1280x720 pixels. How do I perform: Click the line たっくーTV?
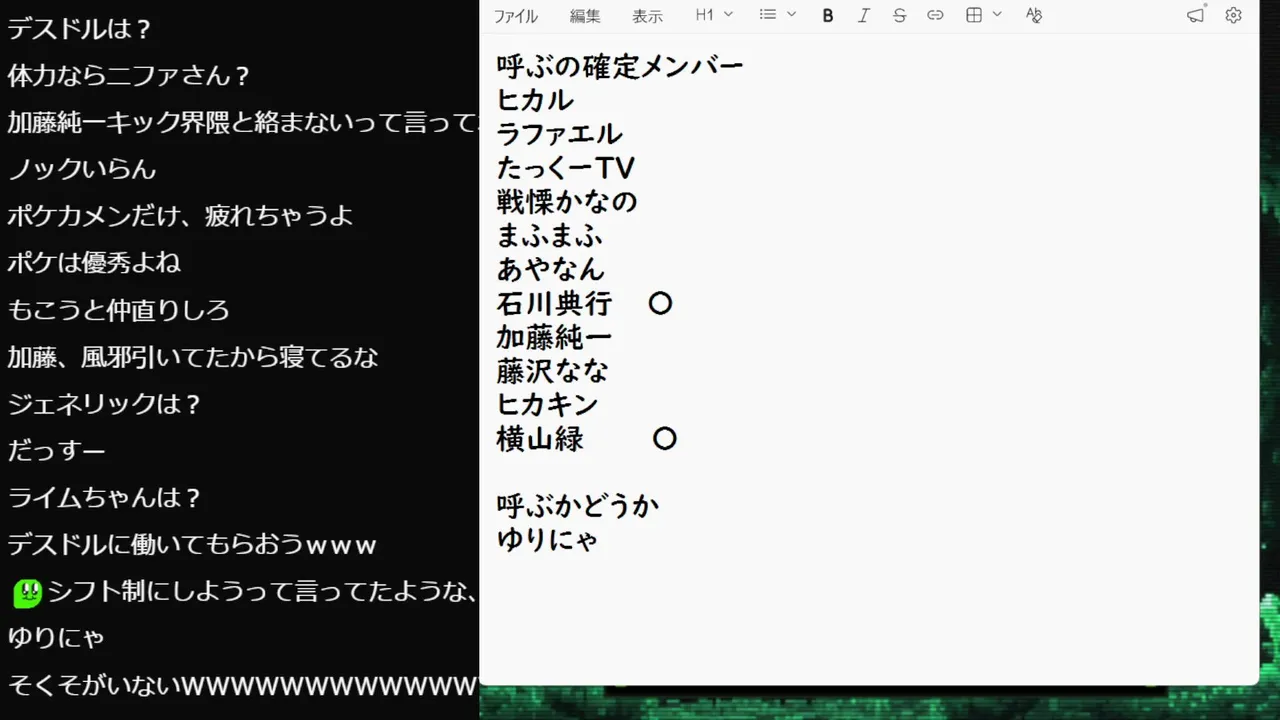click(566, 168)
